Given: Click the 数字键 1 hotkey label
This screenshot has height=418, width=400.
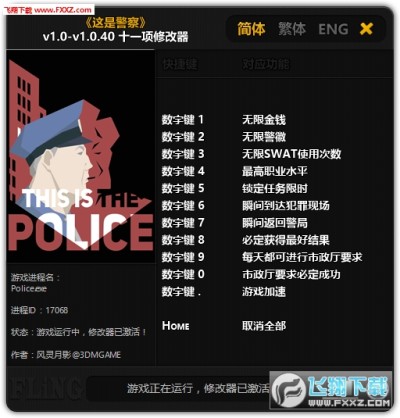Looking at the screenshot, I should point(183,120).
